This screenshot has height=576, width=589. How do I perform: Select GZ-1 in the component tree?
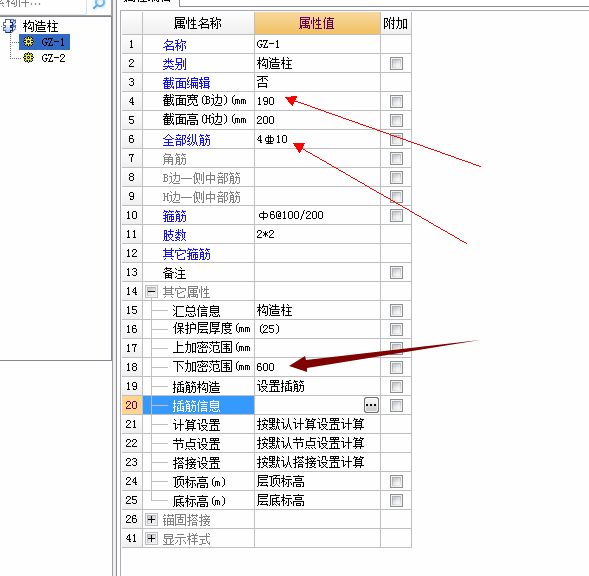[x=53, y=42]
